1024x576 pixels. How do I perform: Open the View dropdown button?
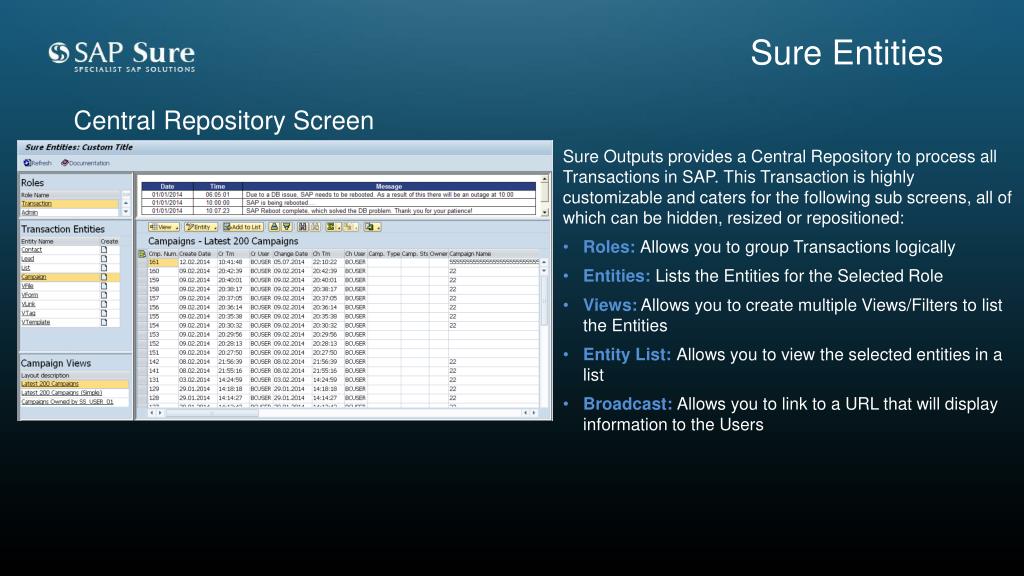(x=164, y=227)
